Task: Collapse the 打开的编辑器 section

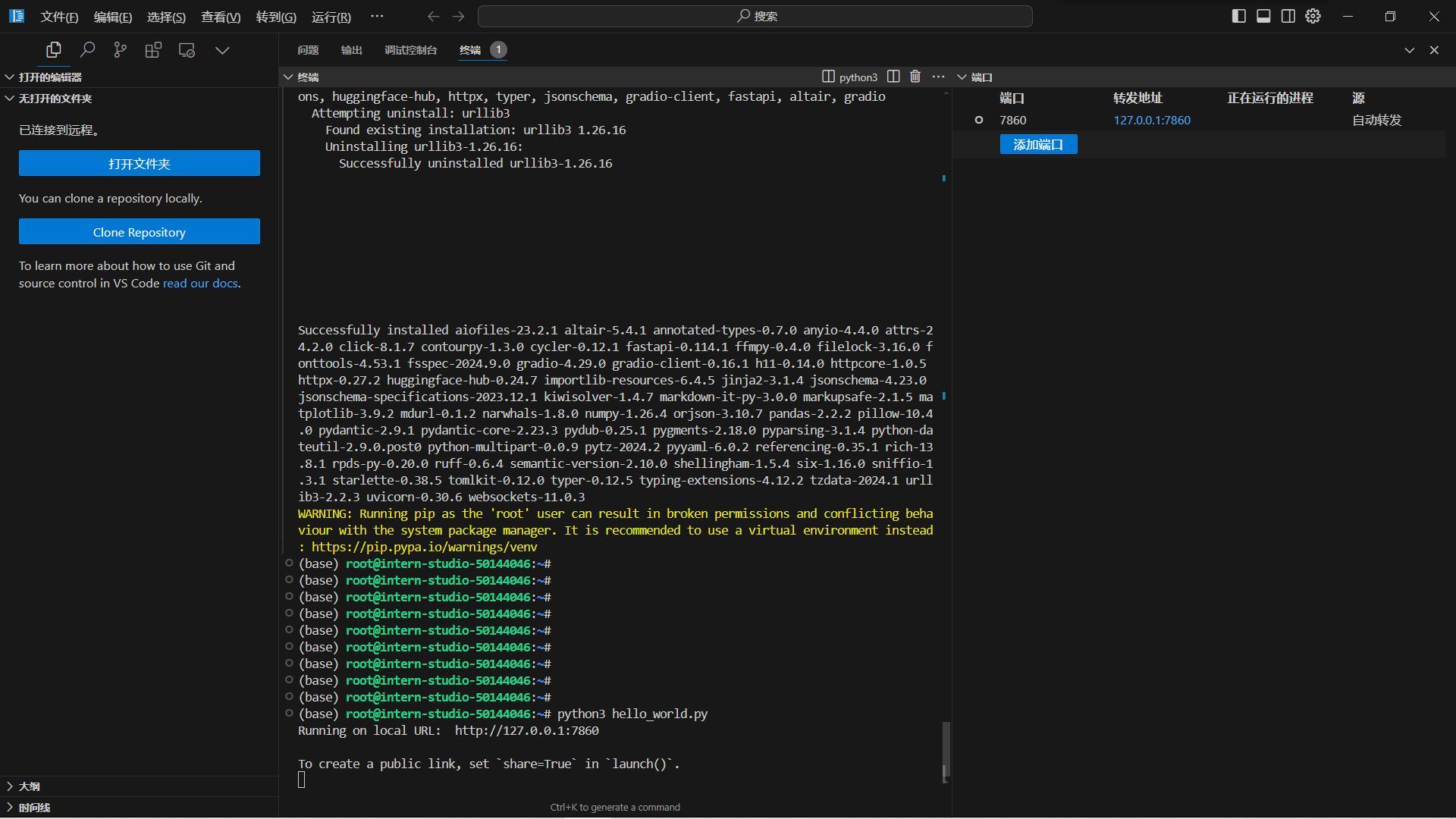Action: point(140,77)
